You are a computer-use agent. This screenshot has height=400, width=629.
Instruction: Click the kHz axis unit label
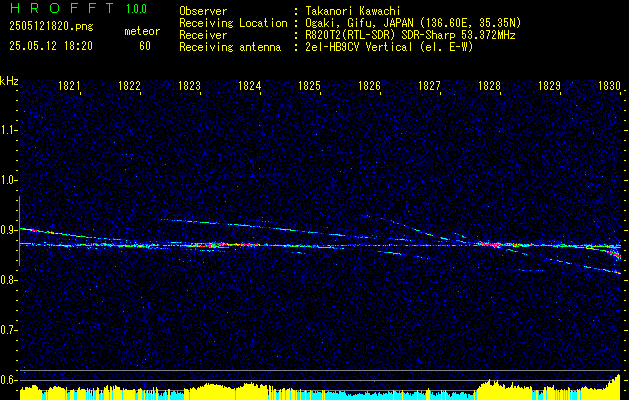9,81
